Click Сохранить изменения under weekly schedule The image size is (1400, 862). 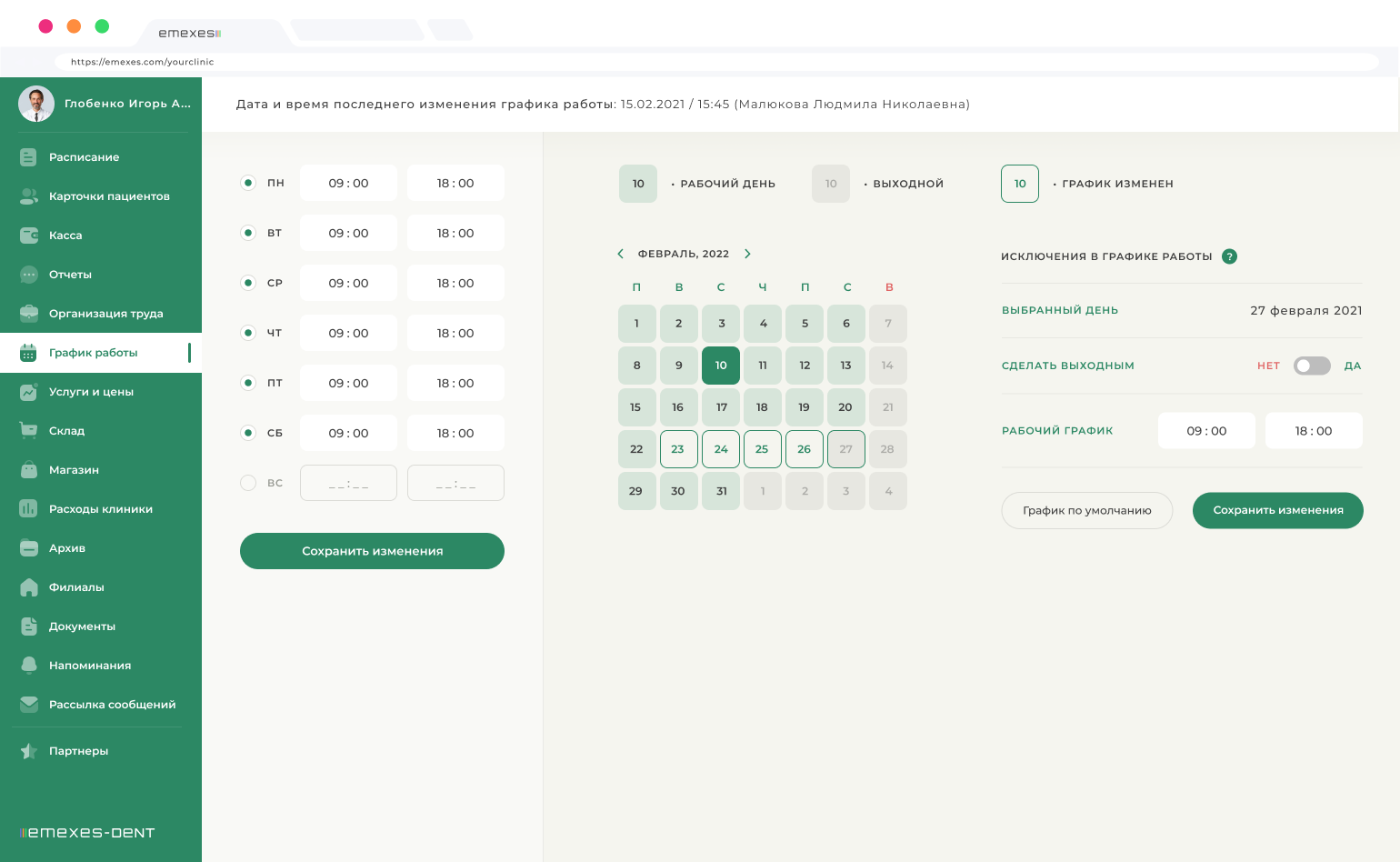(372, 551)
